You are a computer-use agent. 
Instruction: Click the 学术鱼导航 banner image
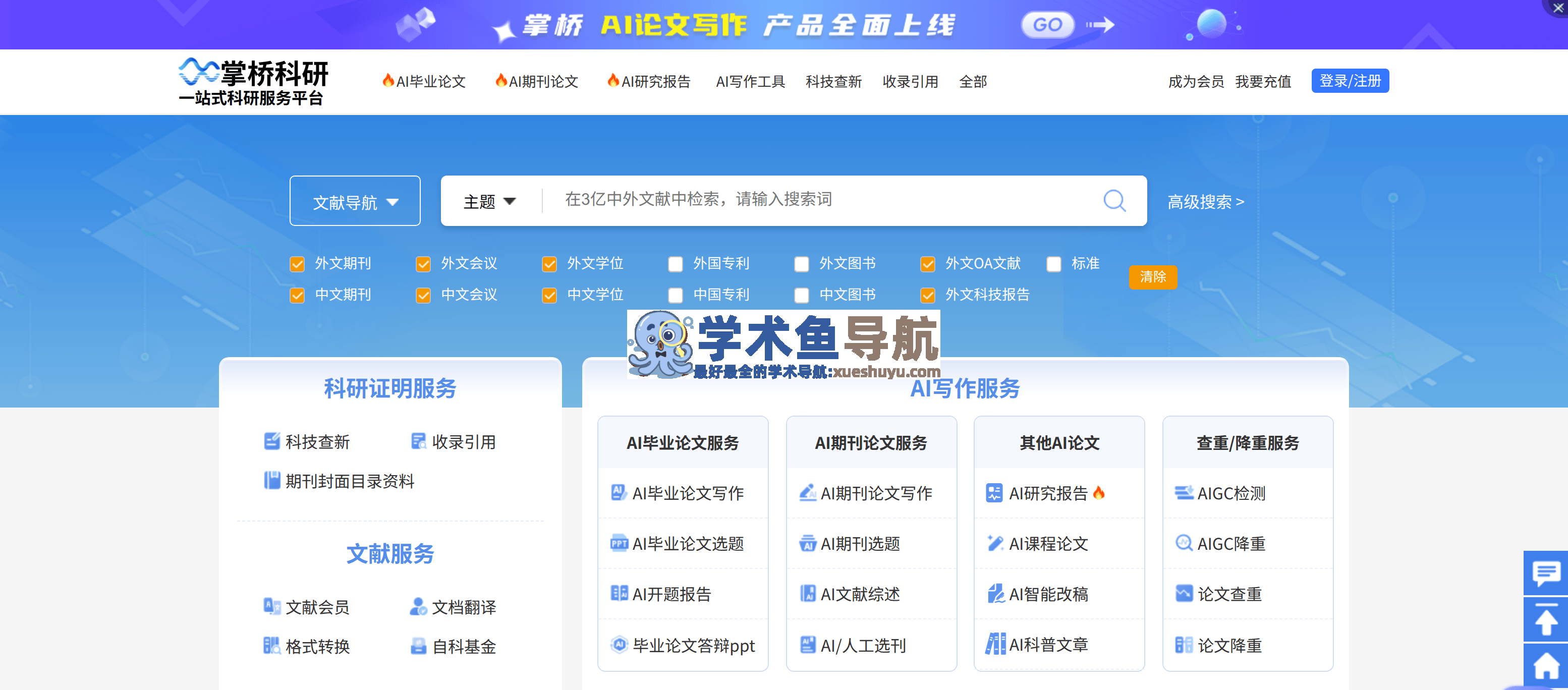pos(783,345)
